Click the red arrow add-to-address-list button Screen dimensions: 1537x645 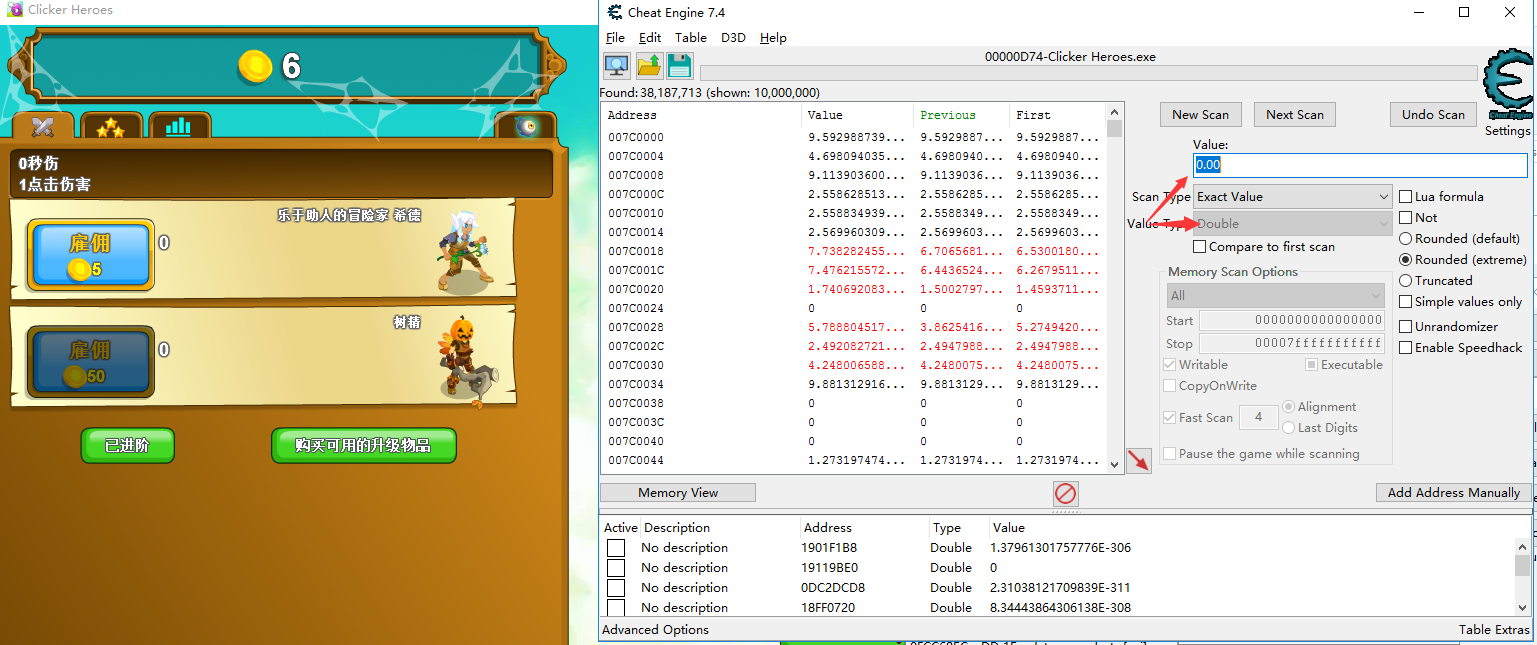pyautogui.click(x=1138, y=461)
